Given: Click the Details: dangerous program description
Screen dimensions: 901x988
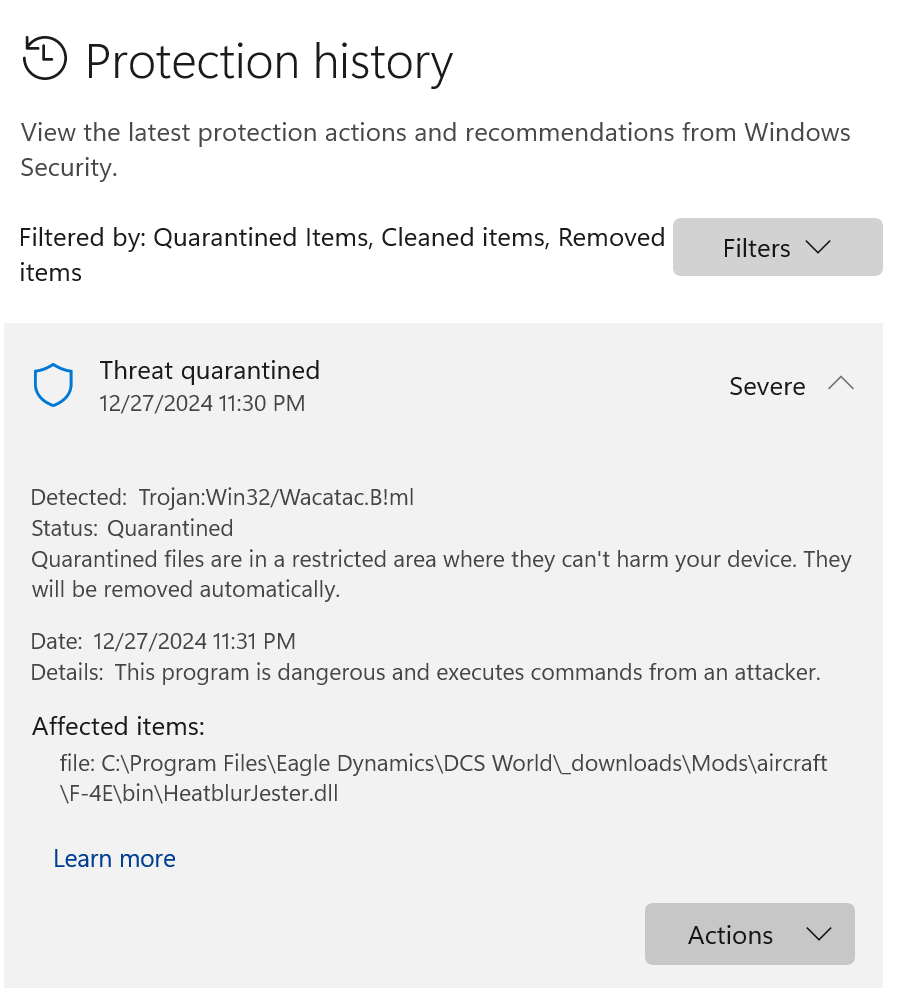Looking at the screenshot, I should pyautogui.click(x=425, y=672).
